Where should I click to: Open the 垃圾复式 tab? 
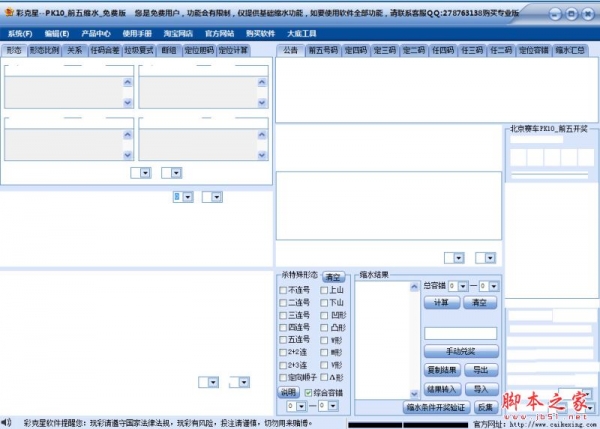pyautogui.click(x=139, y=50)
